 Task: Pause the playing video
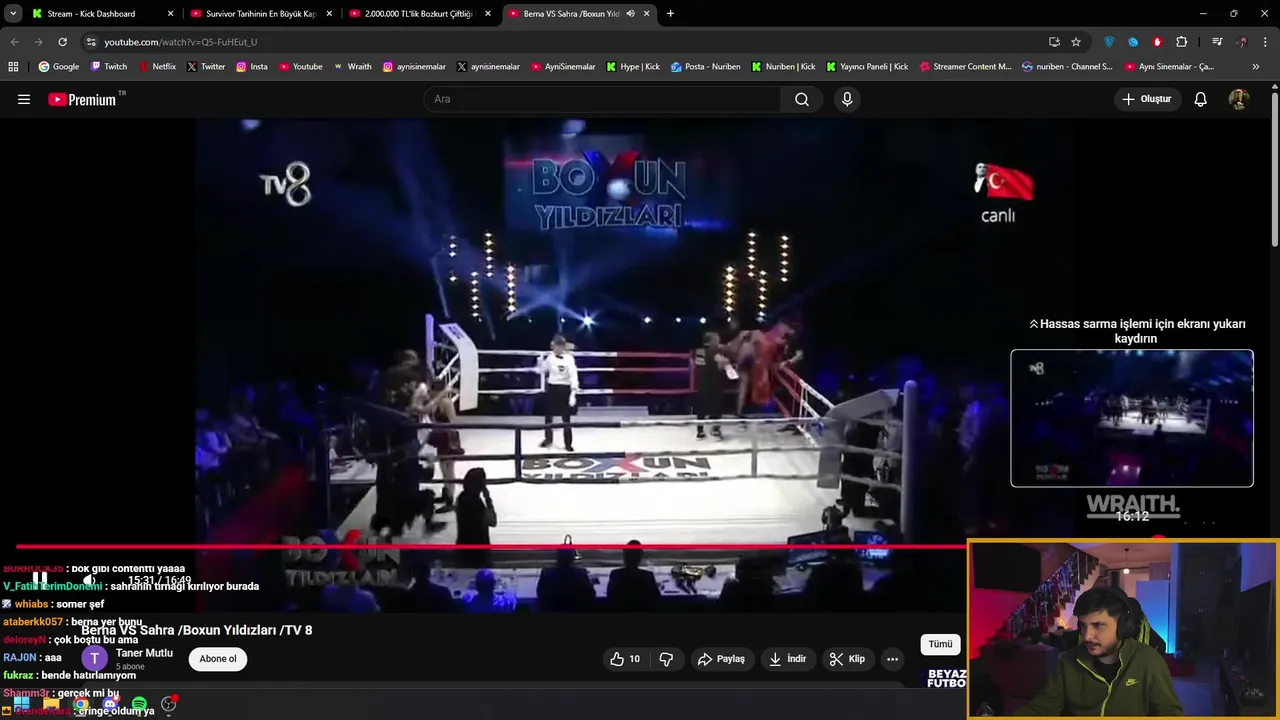pos(39,580)
